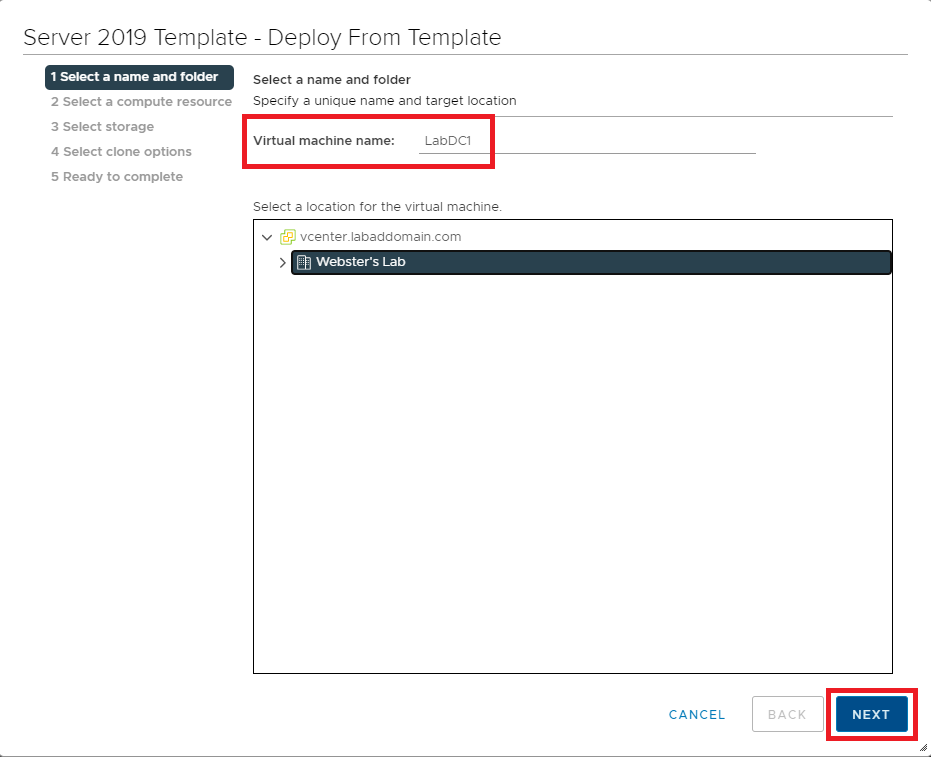Viewport: 931px width, 757px height.
Task: Open step 1 Select a name and folder
Action: pos(139,77)
